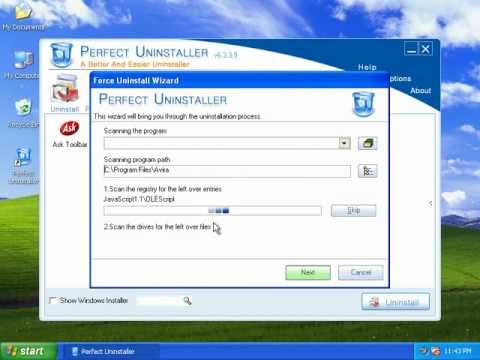Open the My Documents desktop icon
The image size is (480, 360).
(x=23, y=16)
